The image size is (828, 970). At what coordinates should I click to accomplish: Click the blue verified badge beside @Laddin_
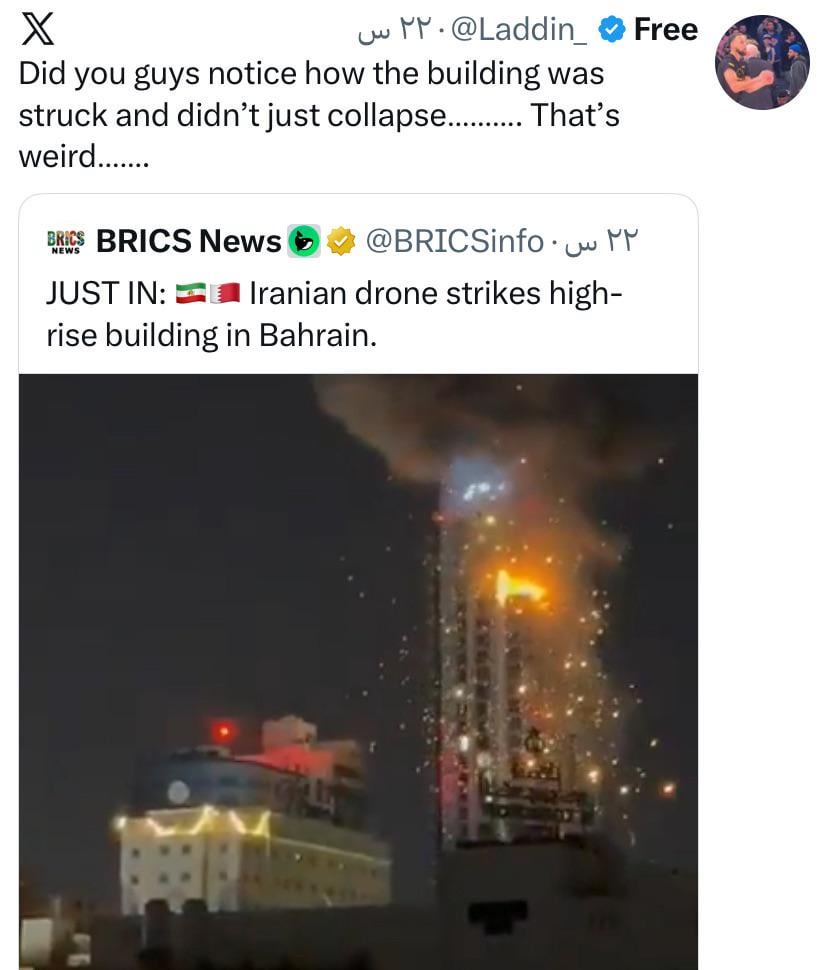click(x=612, y=30)
